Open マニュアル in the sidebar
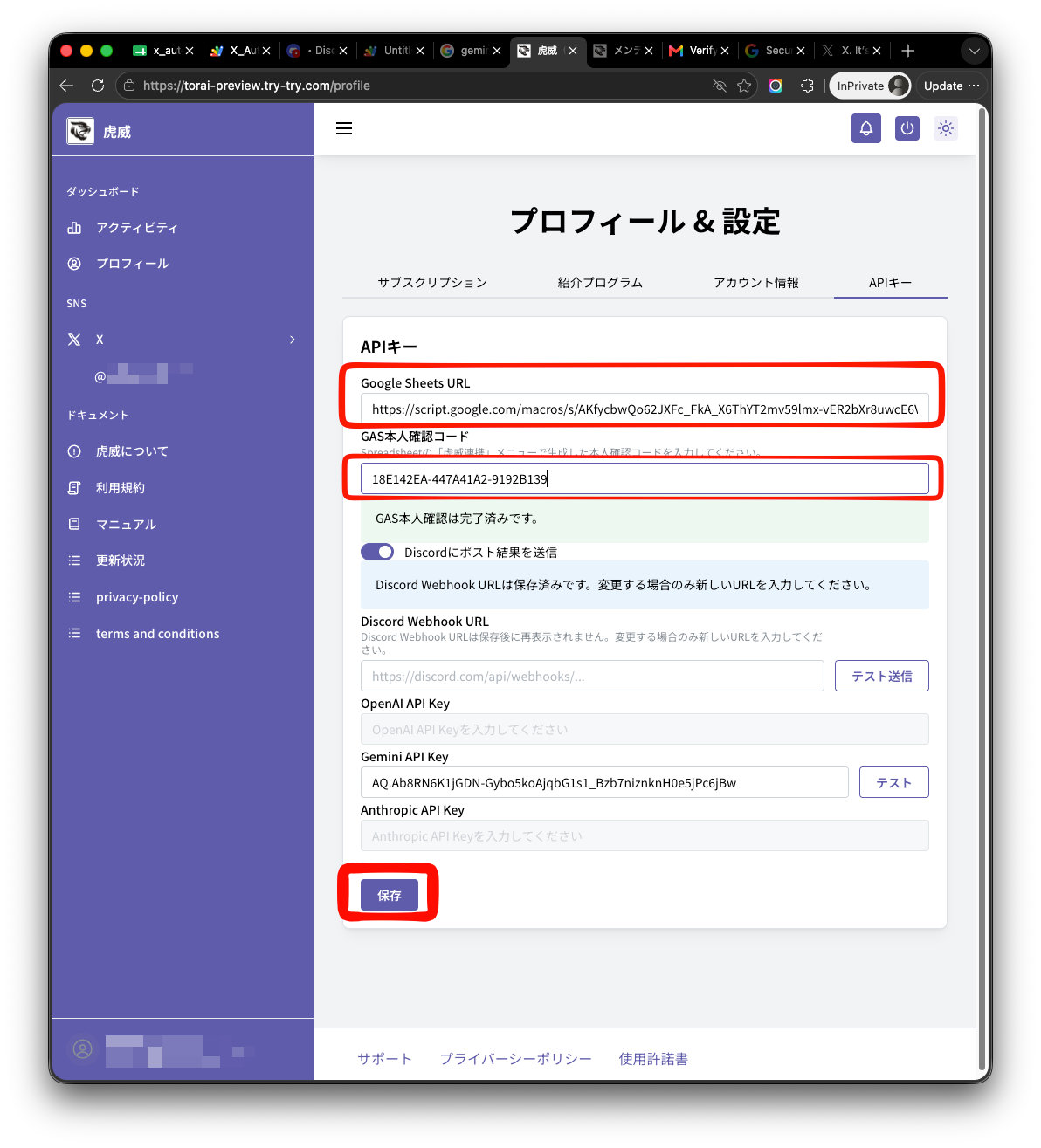The height and width of the screenshot is (1148, 1041). 126,525
